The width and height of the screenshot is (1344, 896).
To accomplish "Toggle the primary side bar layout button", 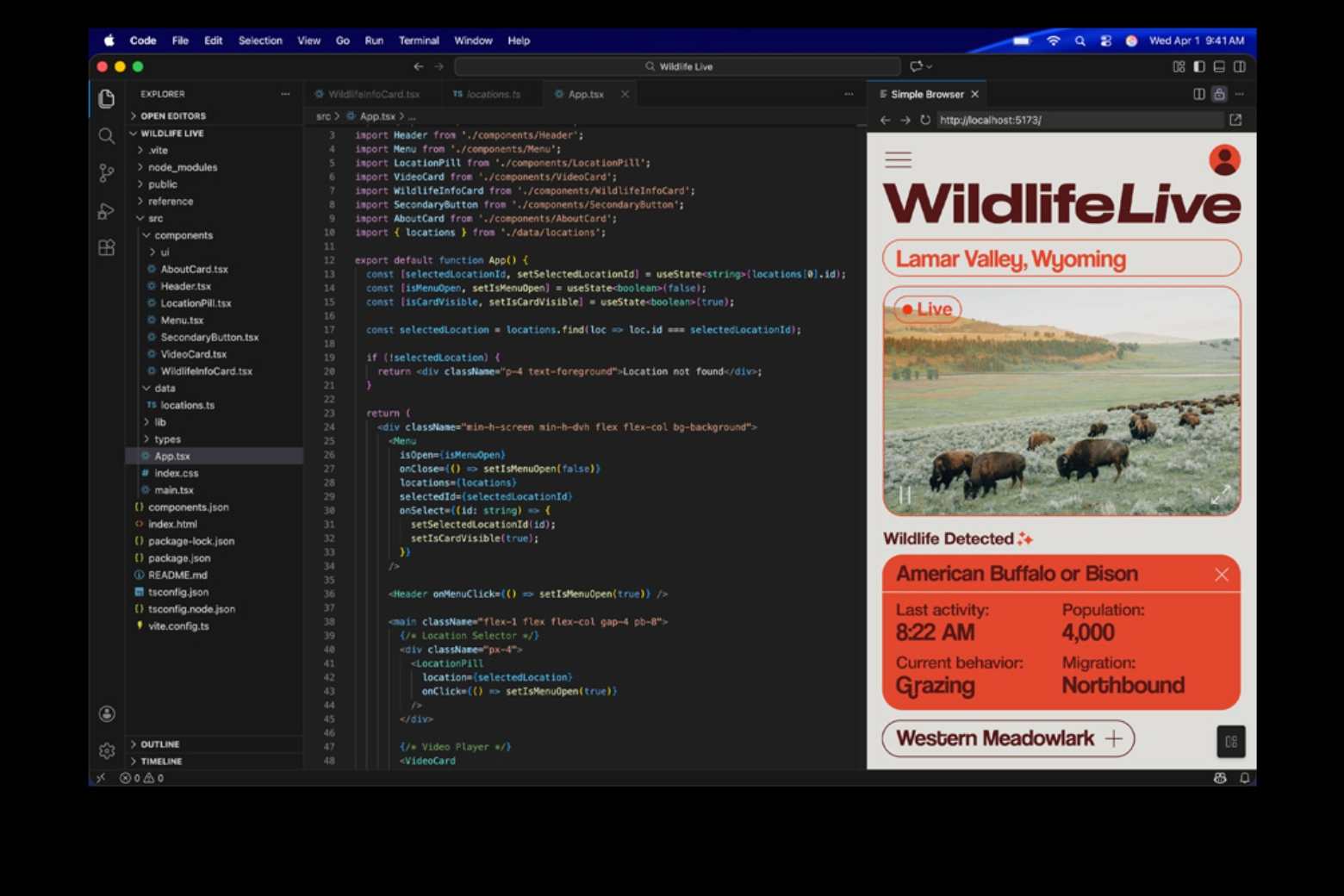I will [1199, 66].
